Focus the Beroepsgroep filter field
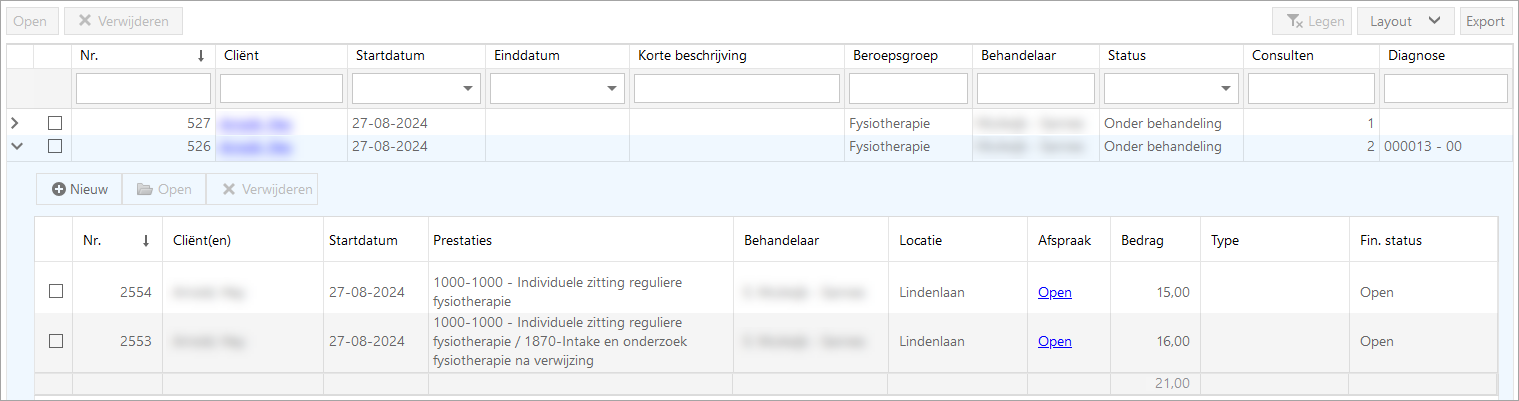1519x401 pixels. coord(908,89)
